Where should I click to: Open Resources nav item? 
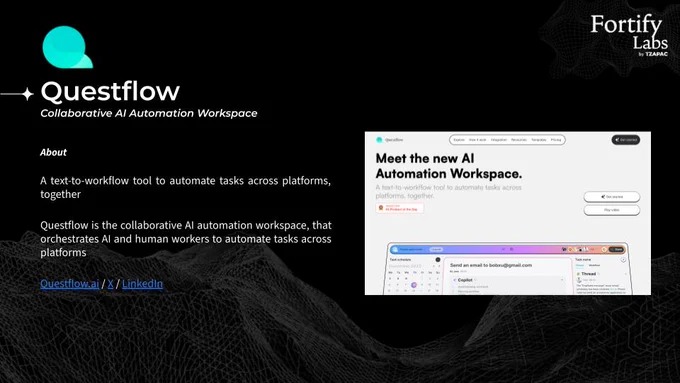click(x=519, y=140)
